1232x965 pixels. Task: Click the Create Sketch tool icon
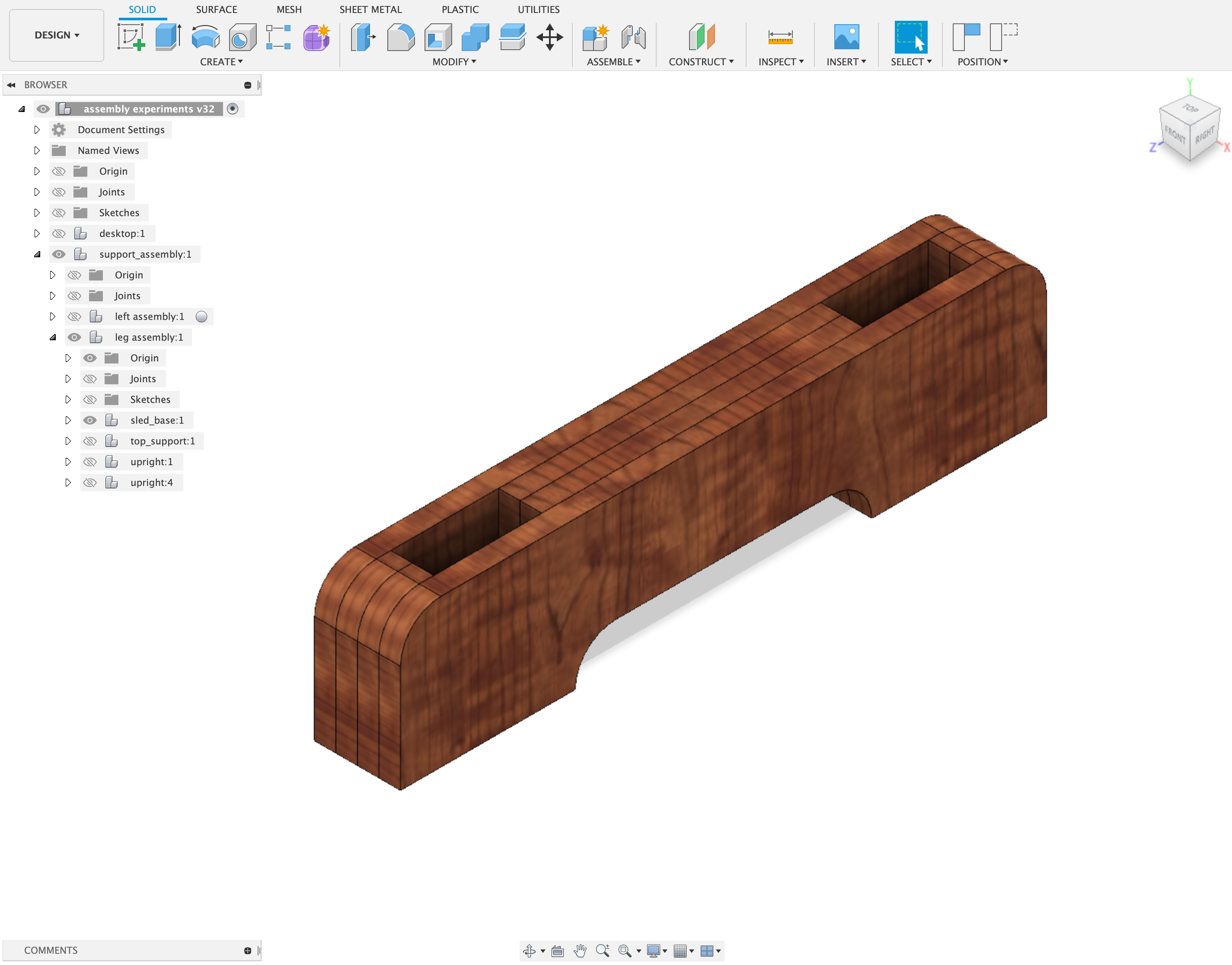click(x=131, y=37)
